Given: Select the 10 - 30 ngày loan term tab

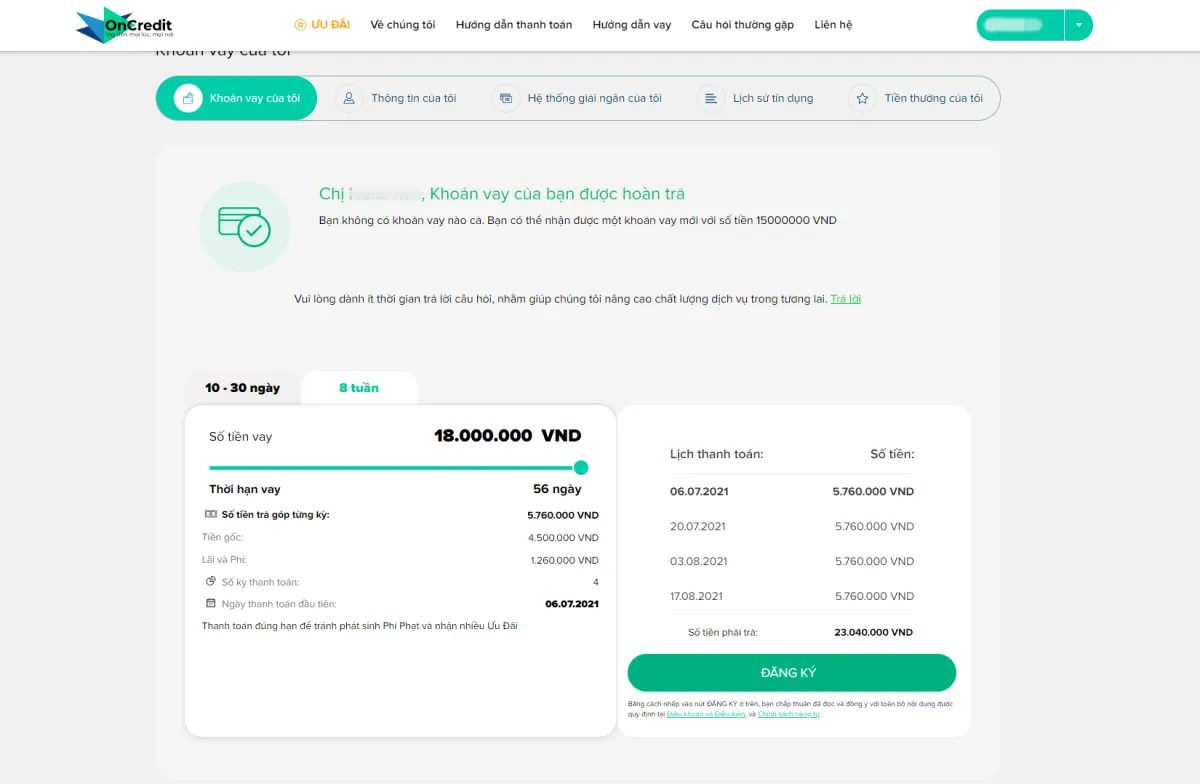Looking at the screenshot, I should (243, 388).
